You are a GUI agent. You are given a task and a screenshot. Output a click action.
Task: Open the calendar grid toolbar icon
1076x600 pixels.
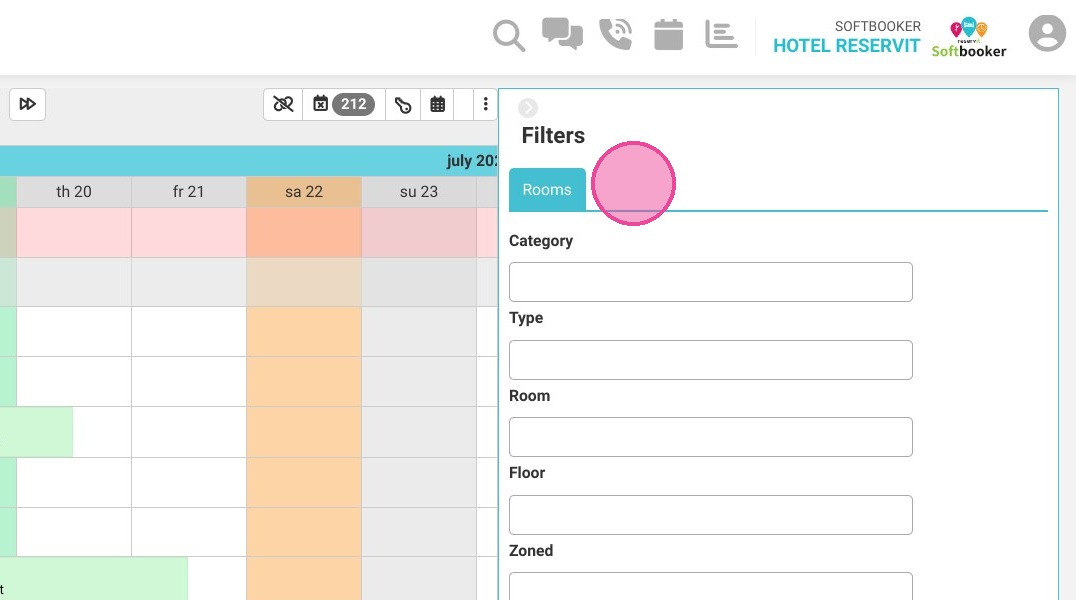click(437, 104)
